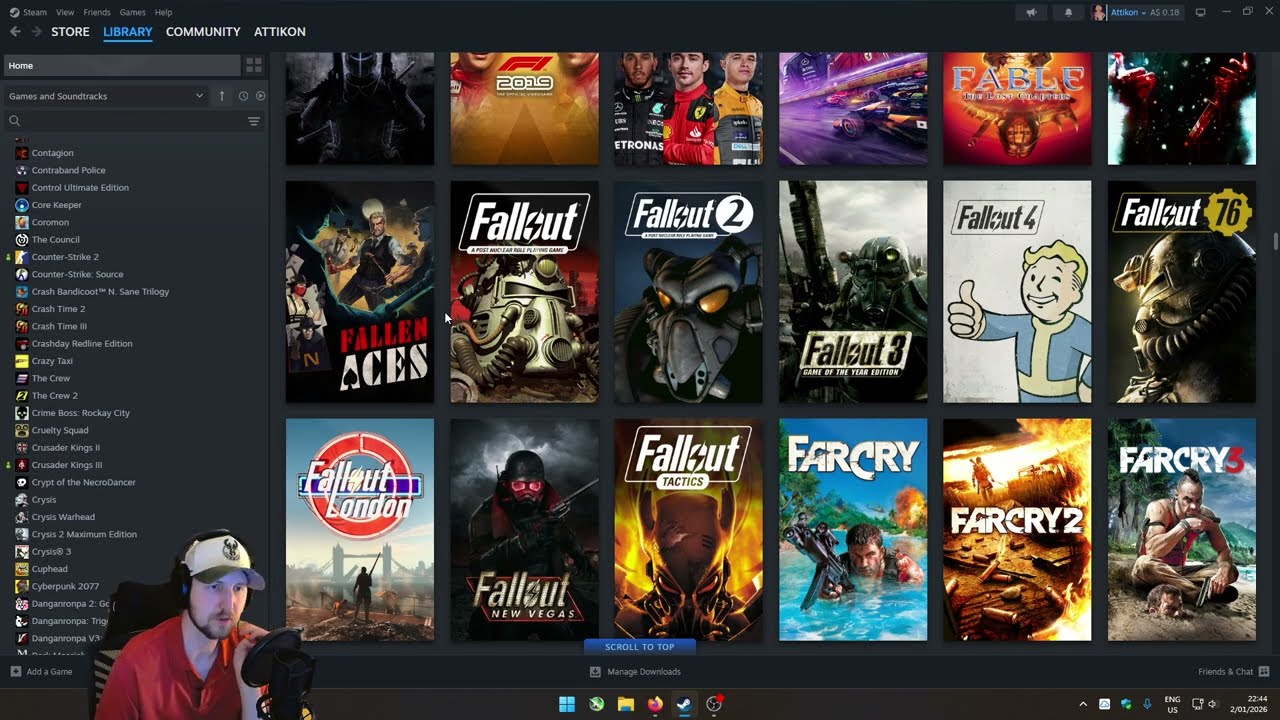Expand the Games and Soundtracks filter dropdown
1280x720 pixels.
point(105,96)
